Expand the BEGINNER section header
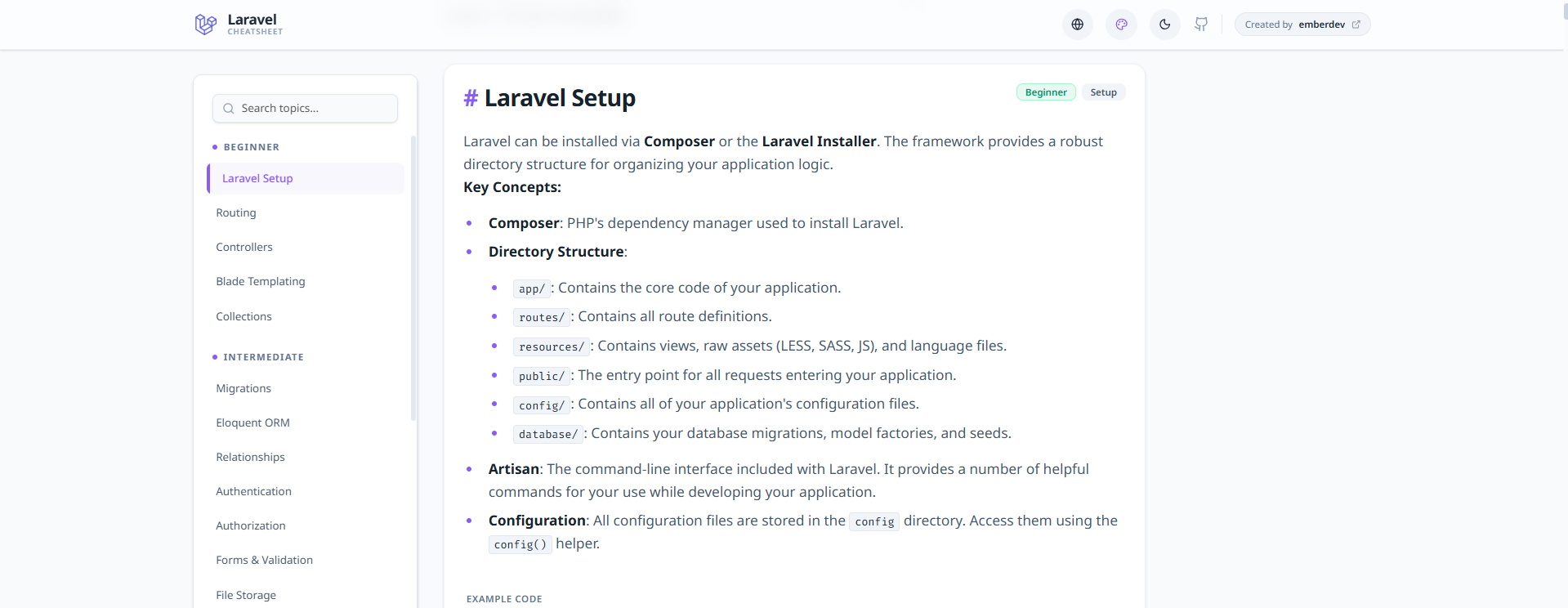 tap(251, 147)
